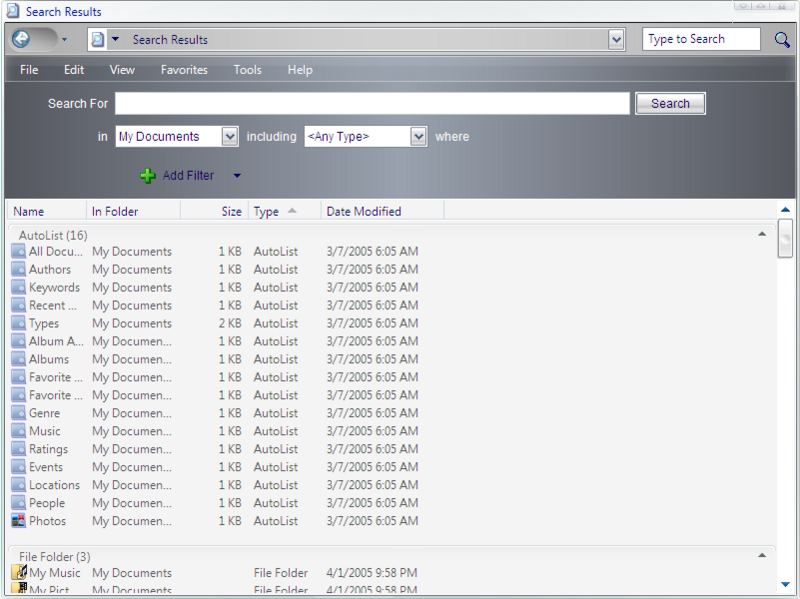The image size is (800, 599).
Task: Click into the Search For text field
Action: click(x=372, y=104)
